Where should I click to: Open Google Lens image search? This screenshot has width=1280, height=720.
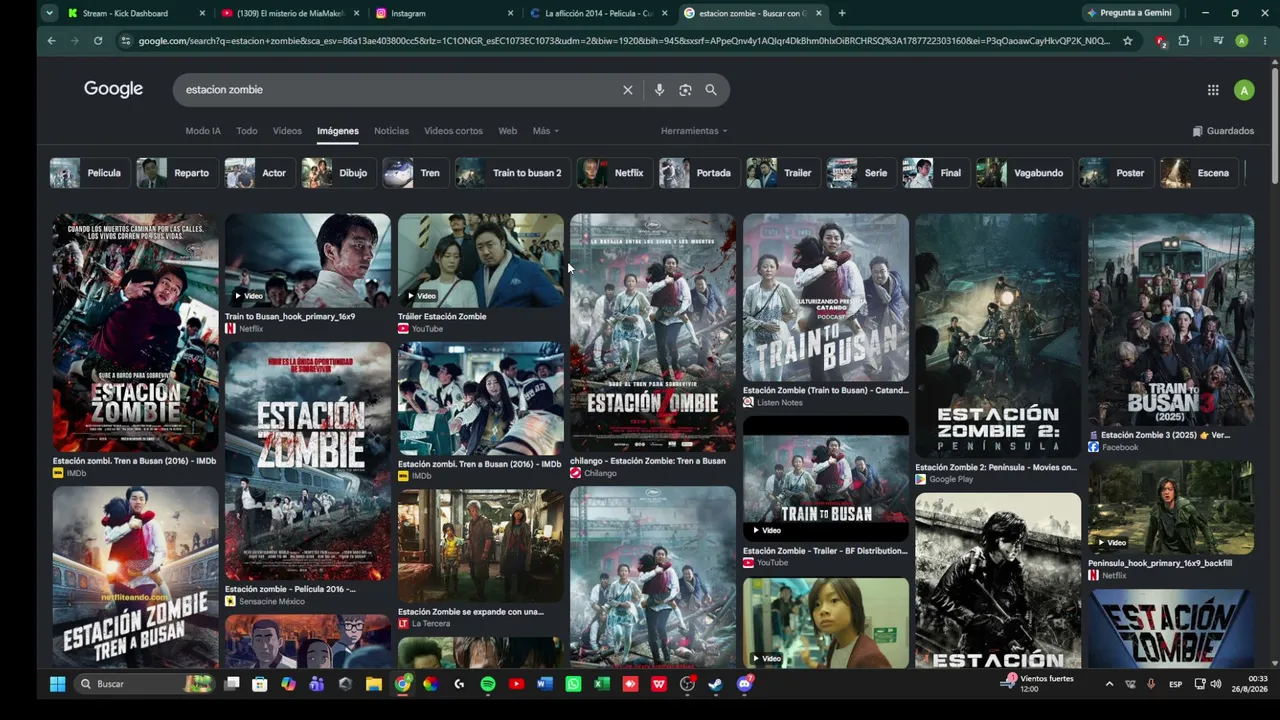point(685,90)
